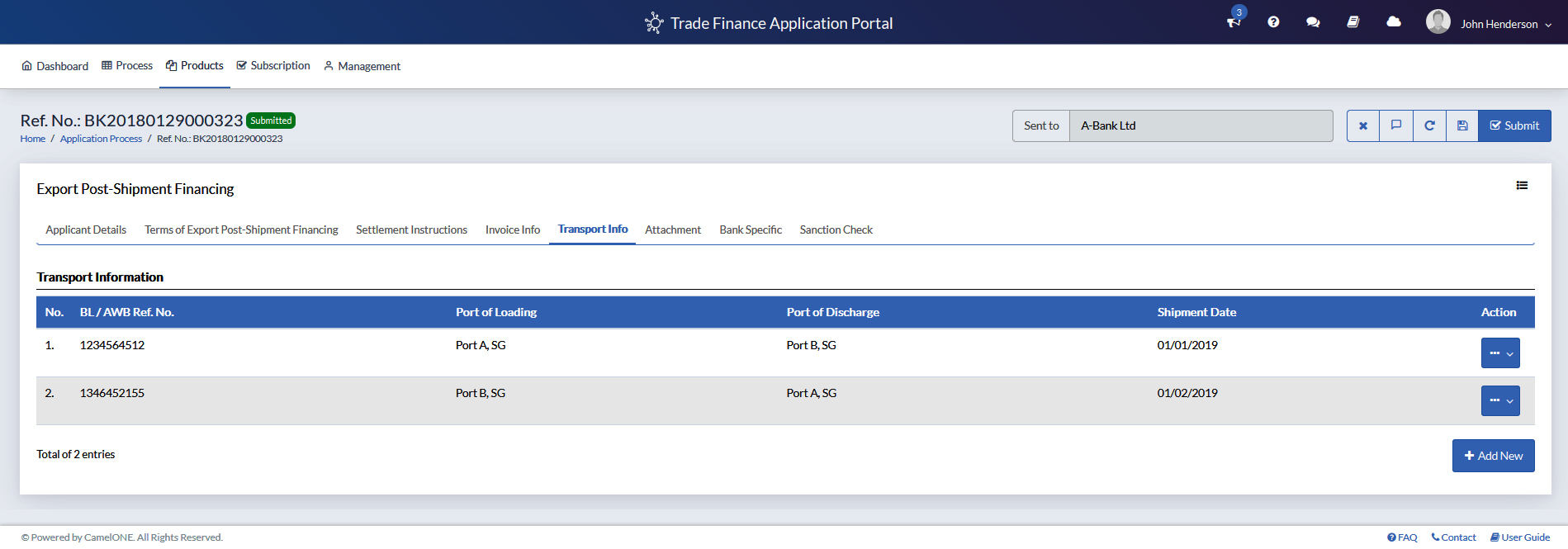This screenshot has width=1568, height=549.
Task: Click the X cancel icon button
Action: (1363, 125)
